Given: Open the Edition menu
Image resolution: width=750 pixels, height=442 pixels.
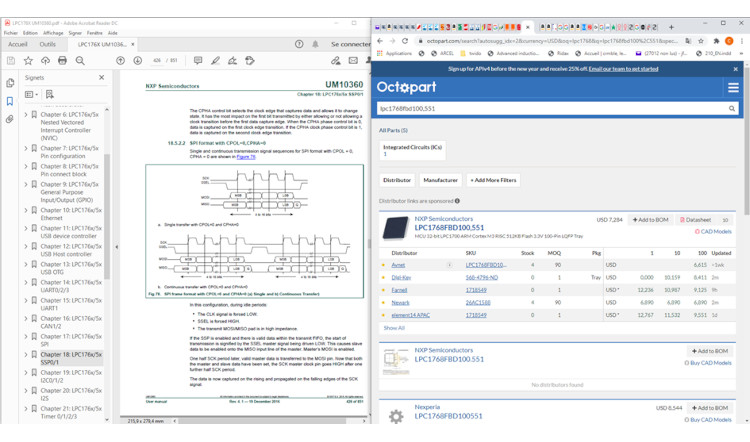Looking at the screenshot, I should 30,33.
